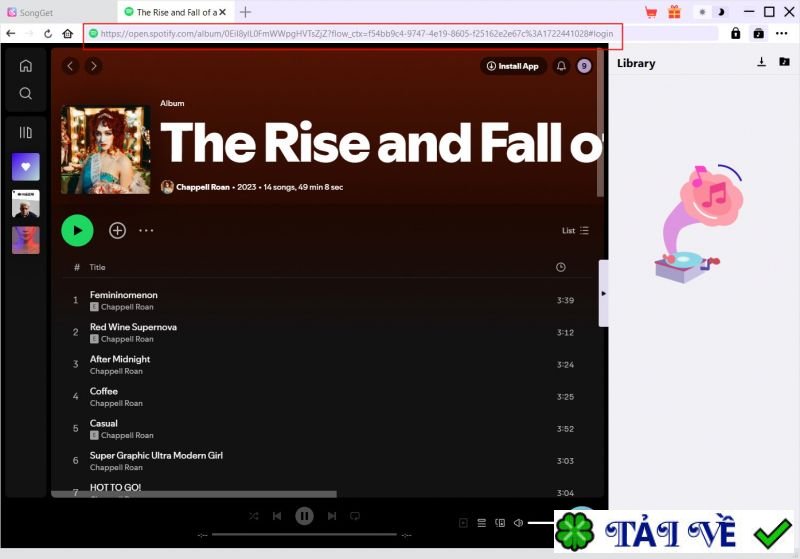The image size is (800, 559).
Task: Open connect to a device icon
Action: [x=500, y=523]
